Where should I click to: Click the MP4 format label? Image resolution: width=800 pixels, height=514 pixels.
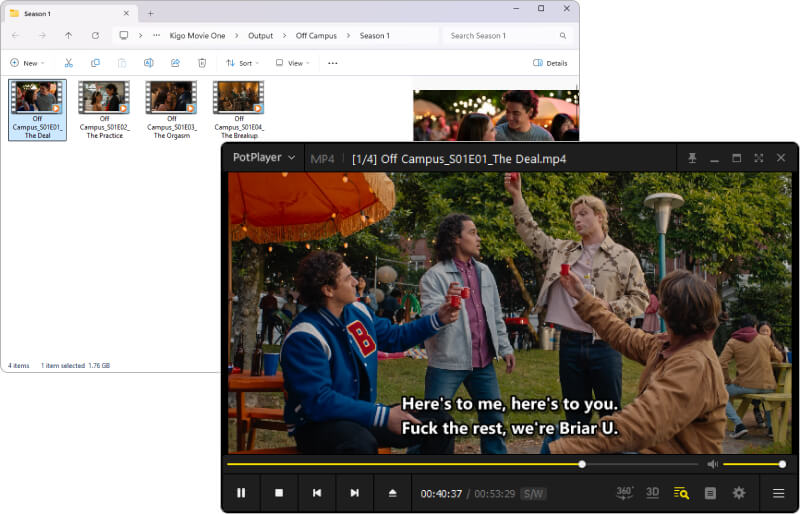click(322, 159)
